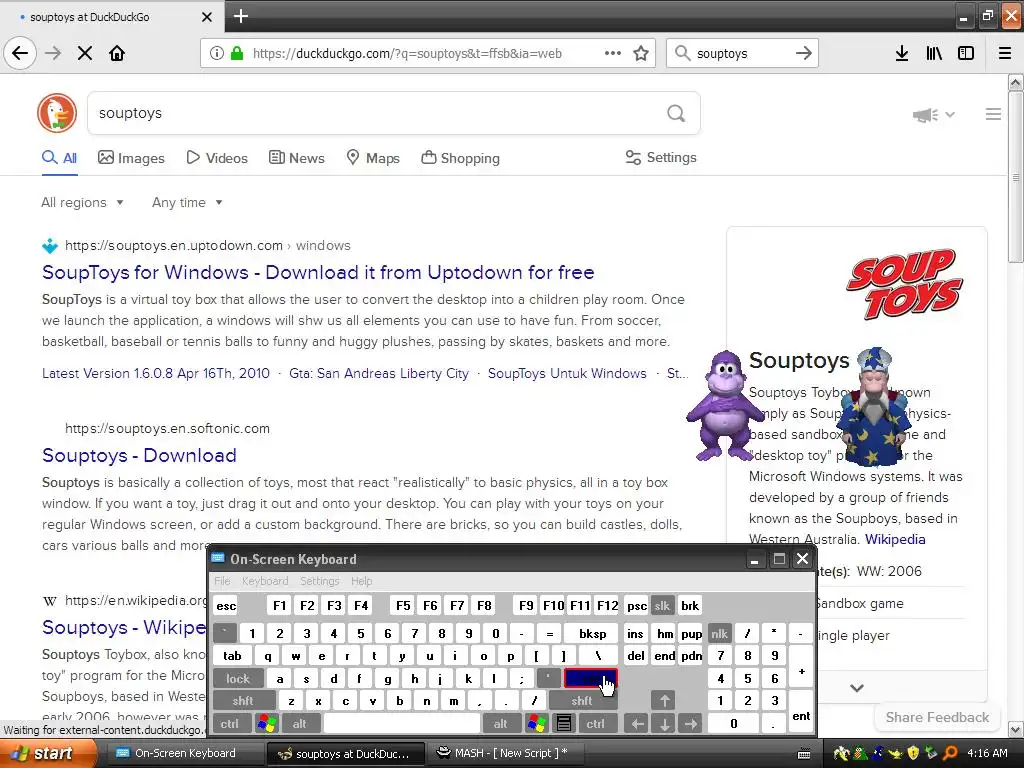The width and height of the screenshot is (1024, 768).
Task: Toggle the right shft key
Action: [581, 701]
